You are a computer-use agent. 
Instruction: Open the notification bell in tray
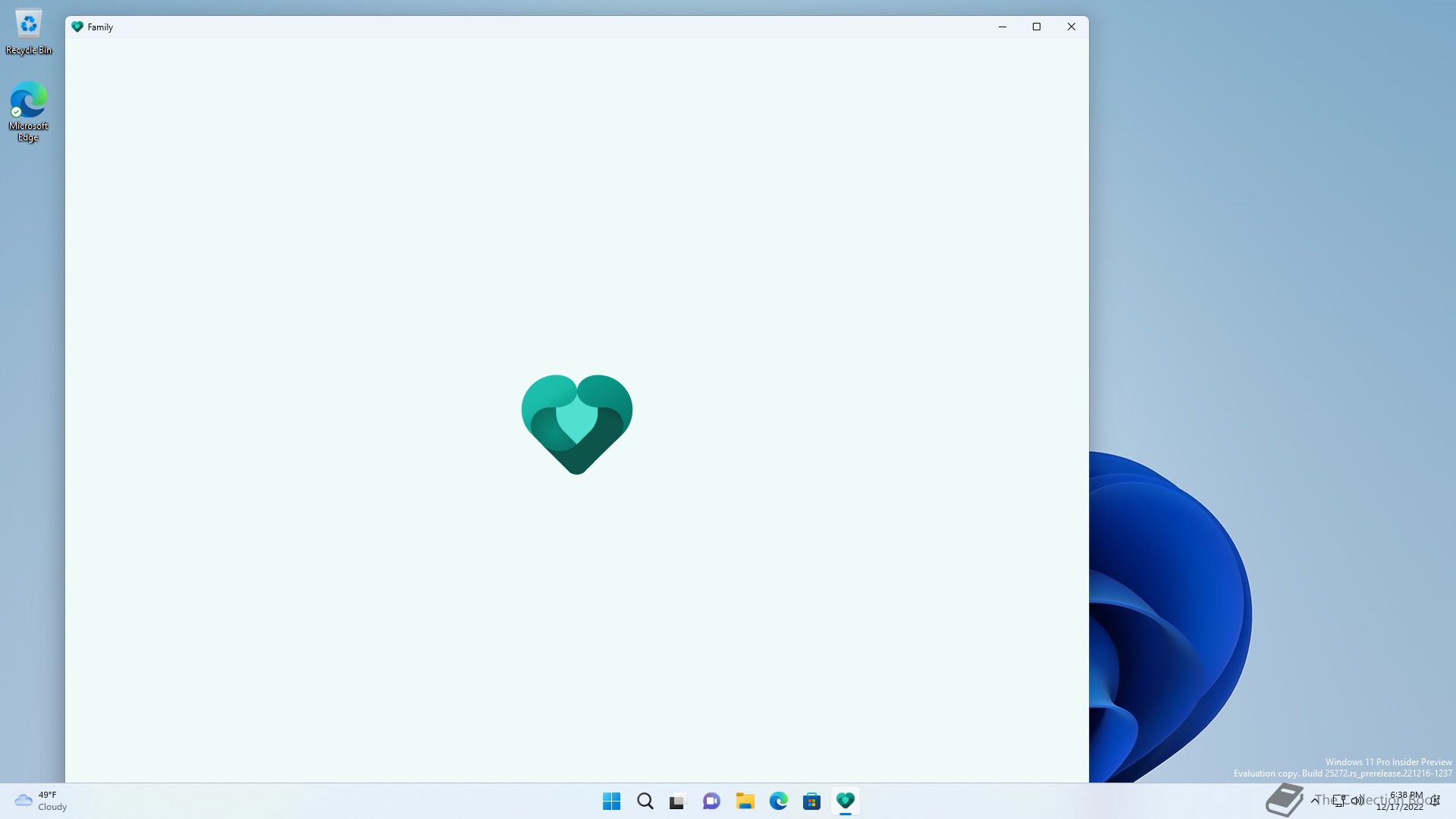coord(1436,800)
